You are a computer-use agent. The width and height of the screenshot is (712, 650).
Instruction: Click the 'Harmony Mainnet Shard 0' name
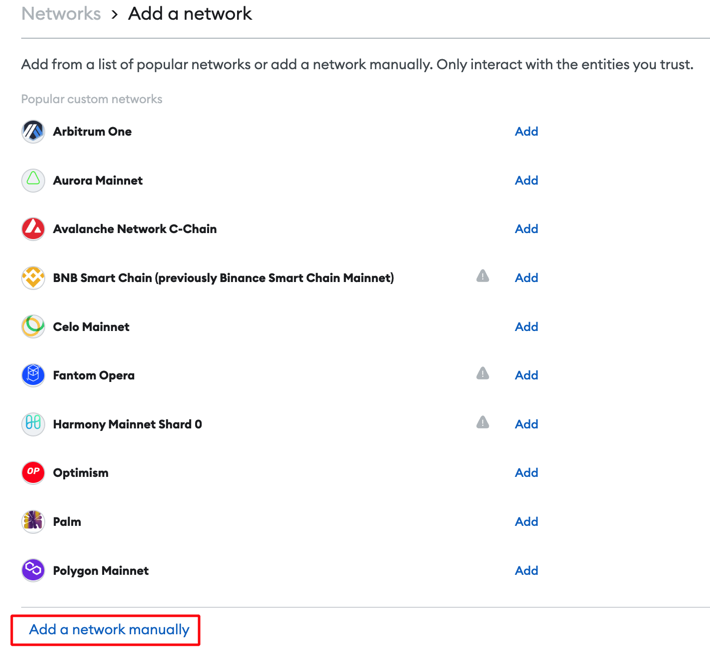point(128,424)
